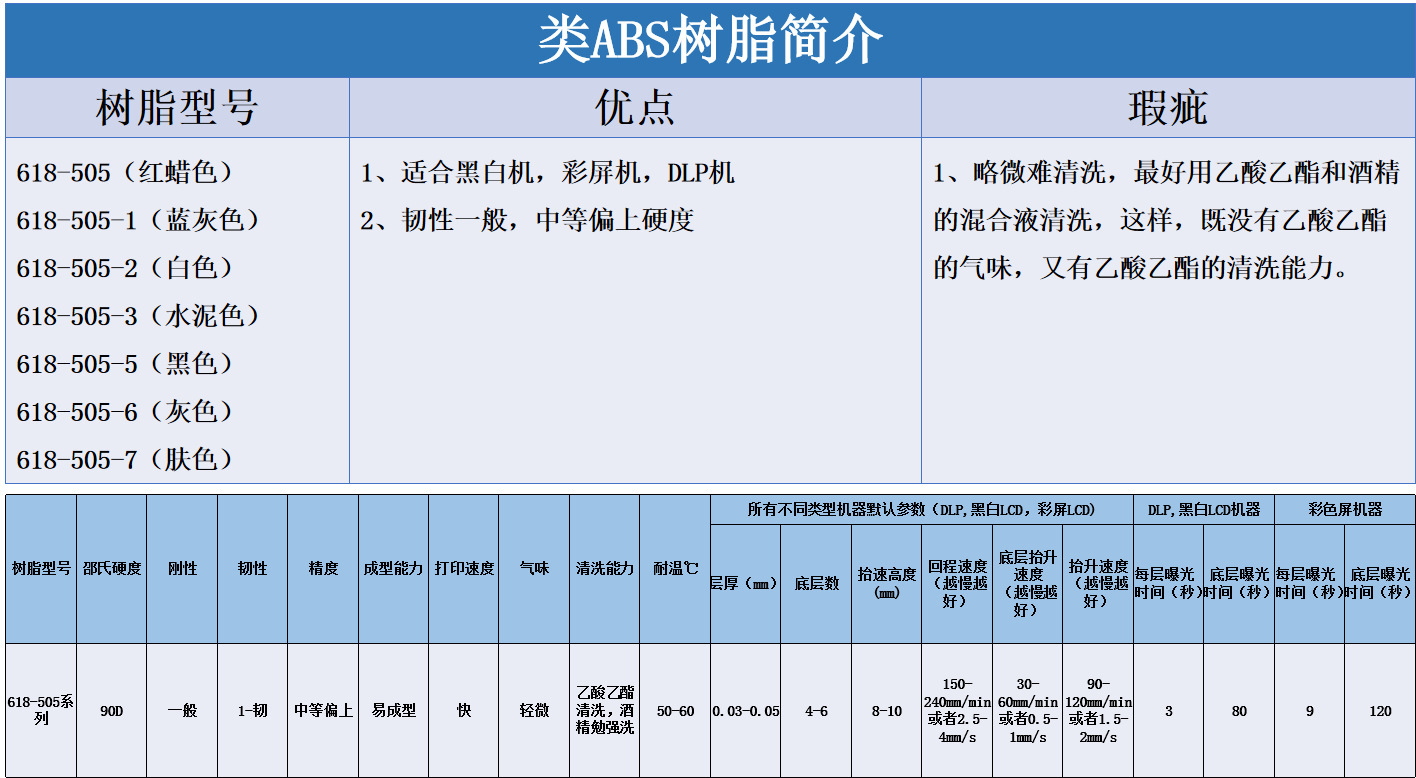Click the 快 print speed value
The width and height of the screenshot is (1416, 778).
click(464, 711)
